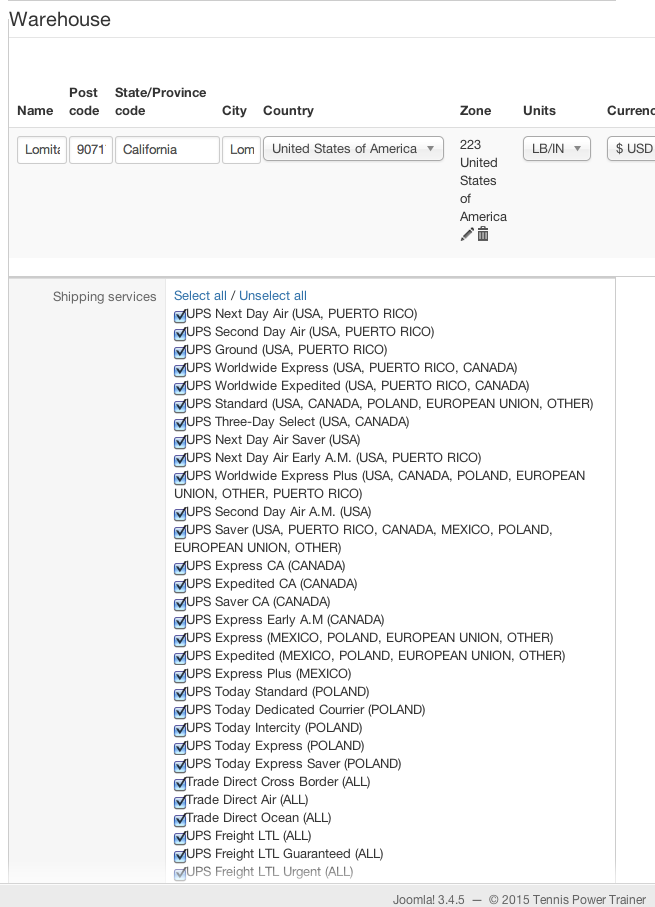The image size is (655, 907).
Task: Toggle Trade Direct Ocean (ALL)
Action: (x=180, y=820)
